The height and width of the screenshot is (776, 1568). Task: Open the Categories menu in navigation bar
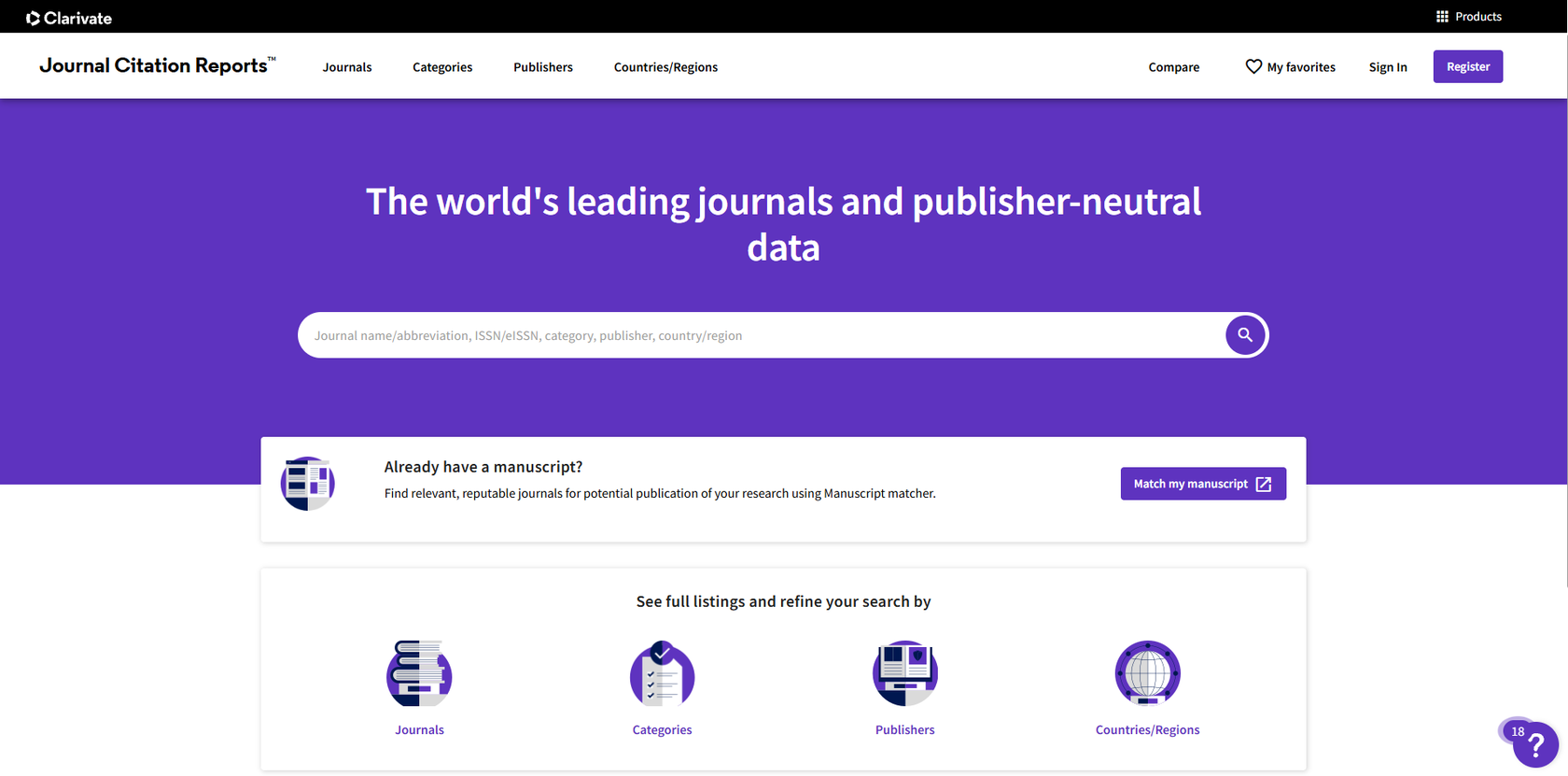point(442,67)
